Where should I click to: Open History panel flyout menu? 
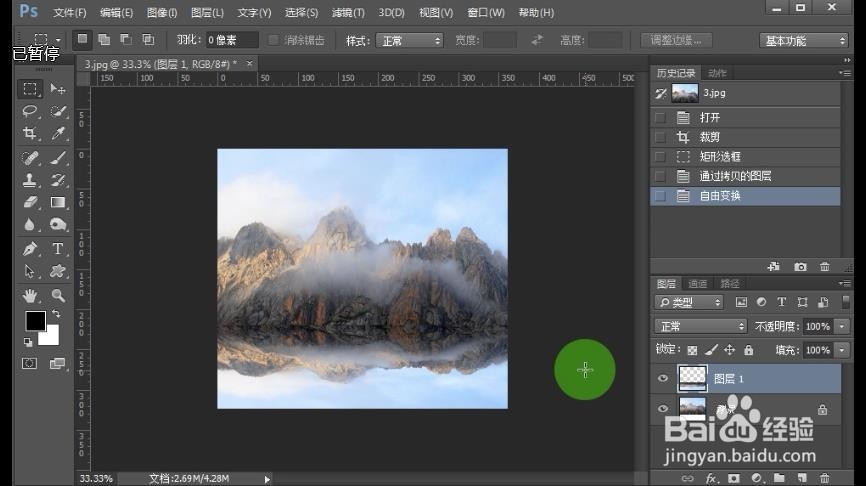pyautogui.click(x=844, y=73)
